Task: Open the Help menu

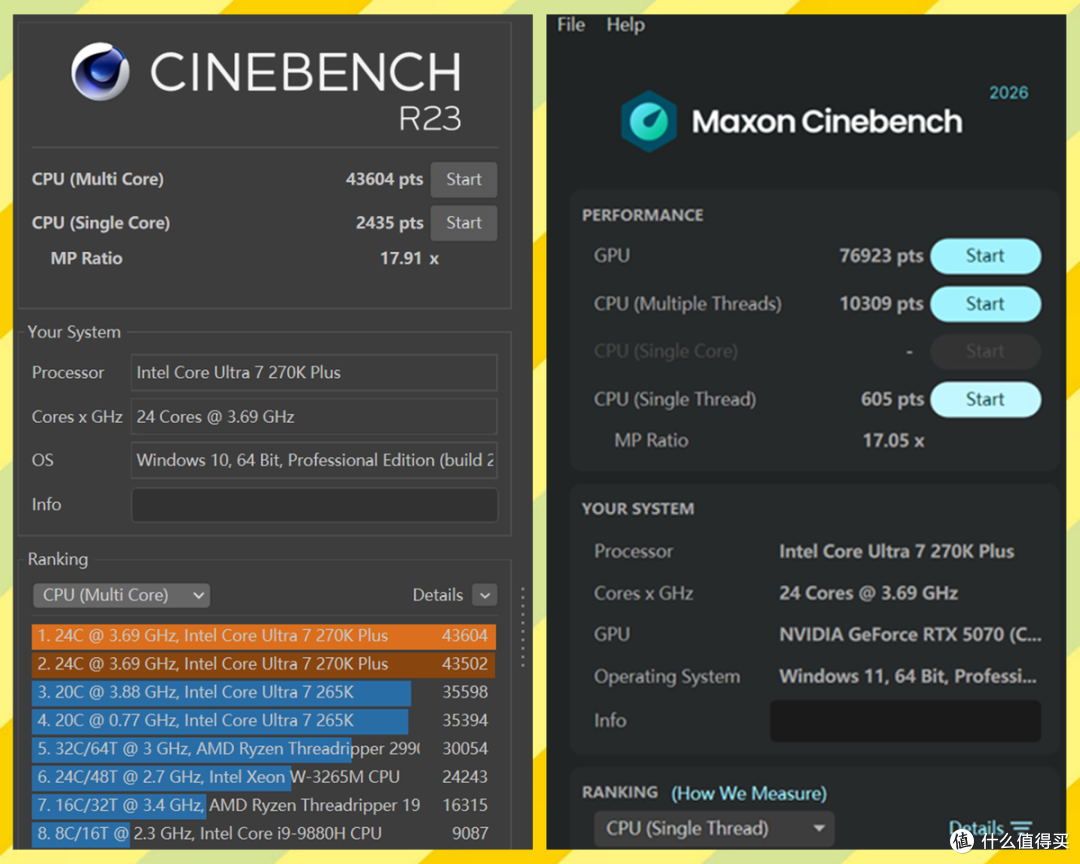Action: click(625, 25)
